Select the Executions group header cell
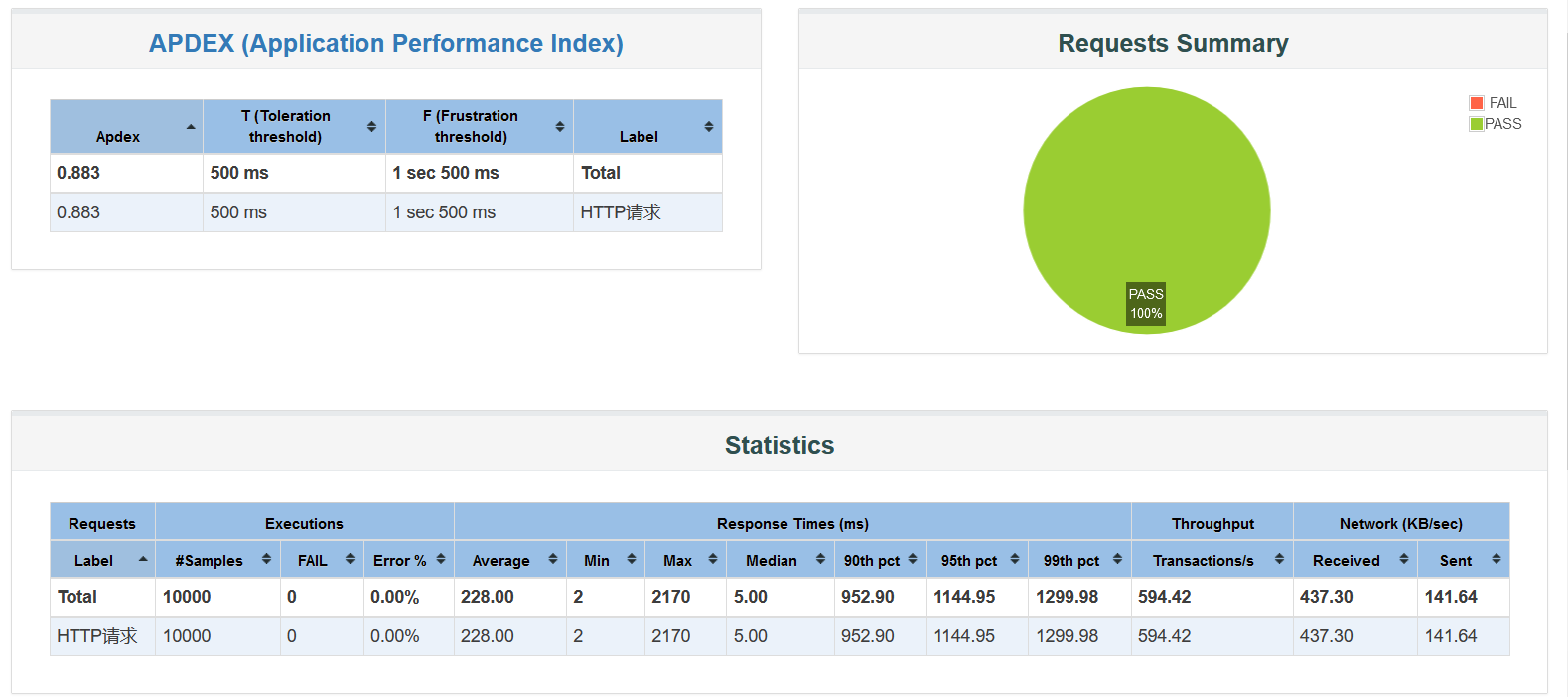This screenshot has width=1568, height=697. pyautogui.click(x=304, y=523)
